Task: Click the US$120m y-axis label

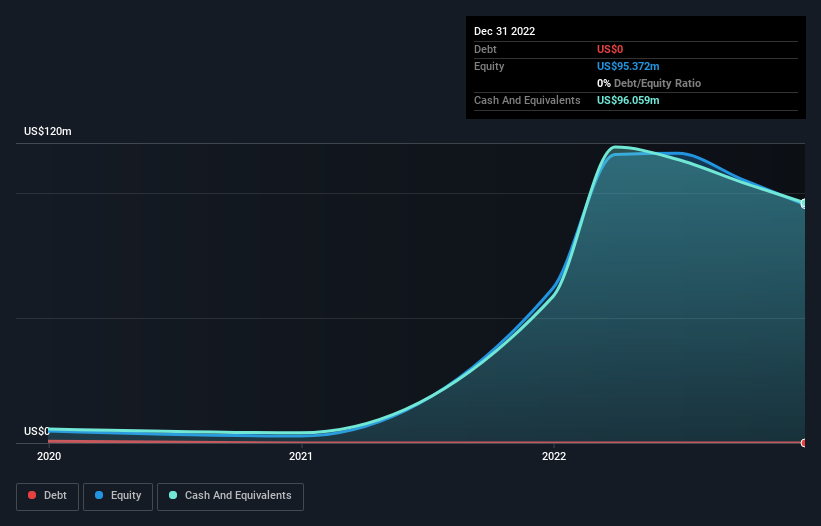Action: [48, 131]
